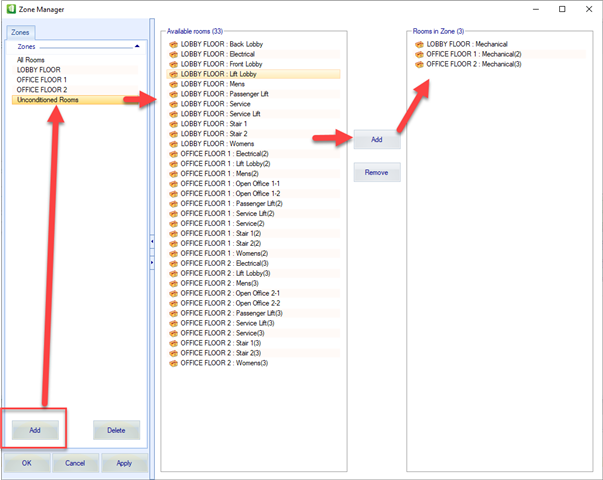
Task: Click the icon for OFFICE FLOOR 1 : Stair 1(2)
Action: pos(173,233)
